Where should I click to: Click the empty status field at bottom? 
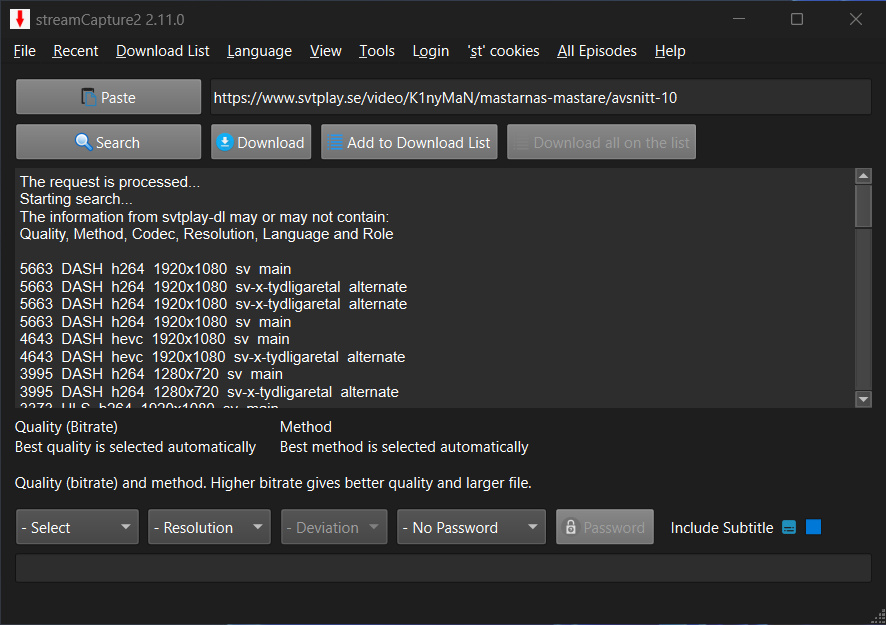443,568
